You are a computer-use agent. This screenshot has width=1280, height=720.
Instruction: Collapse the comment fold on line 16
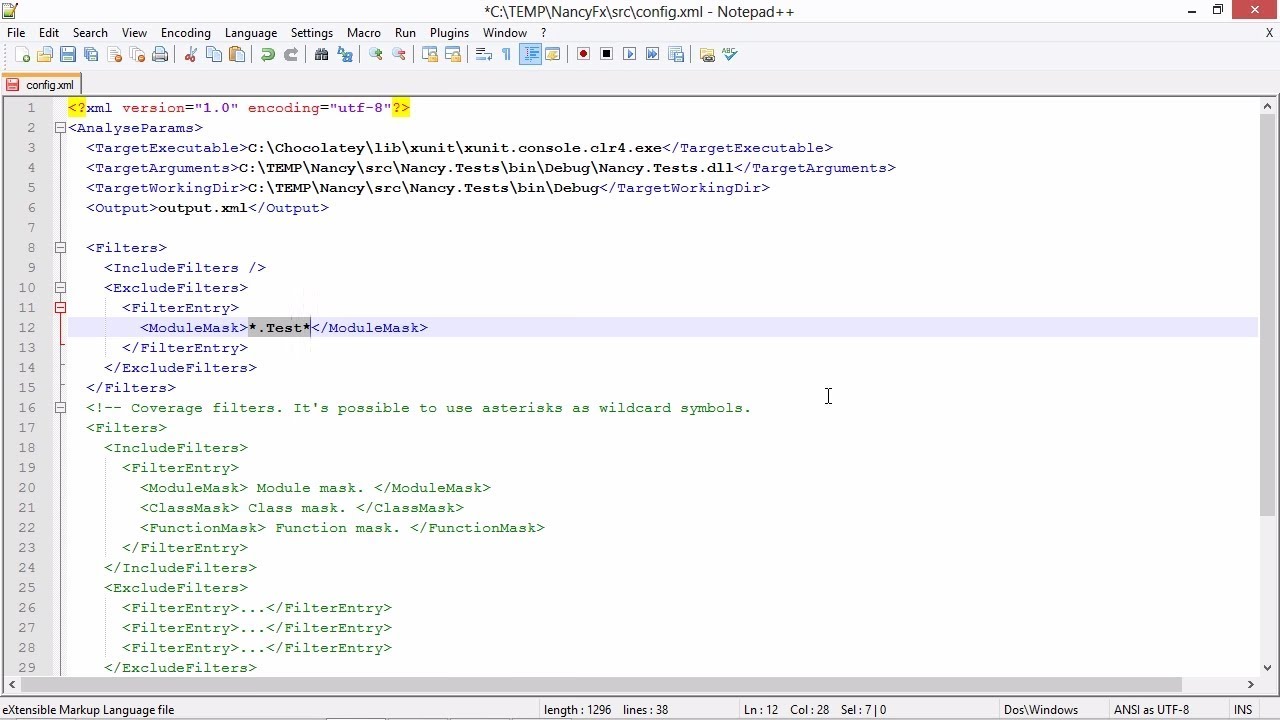coord(60,408)
